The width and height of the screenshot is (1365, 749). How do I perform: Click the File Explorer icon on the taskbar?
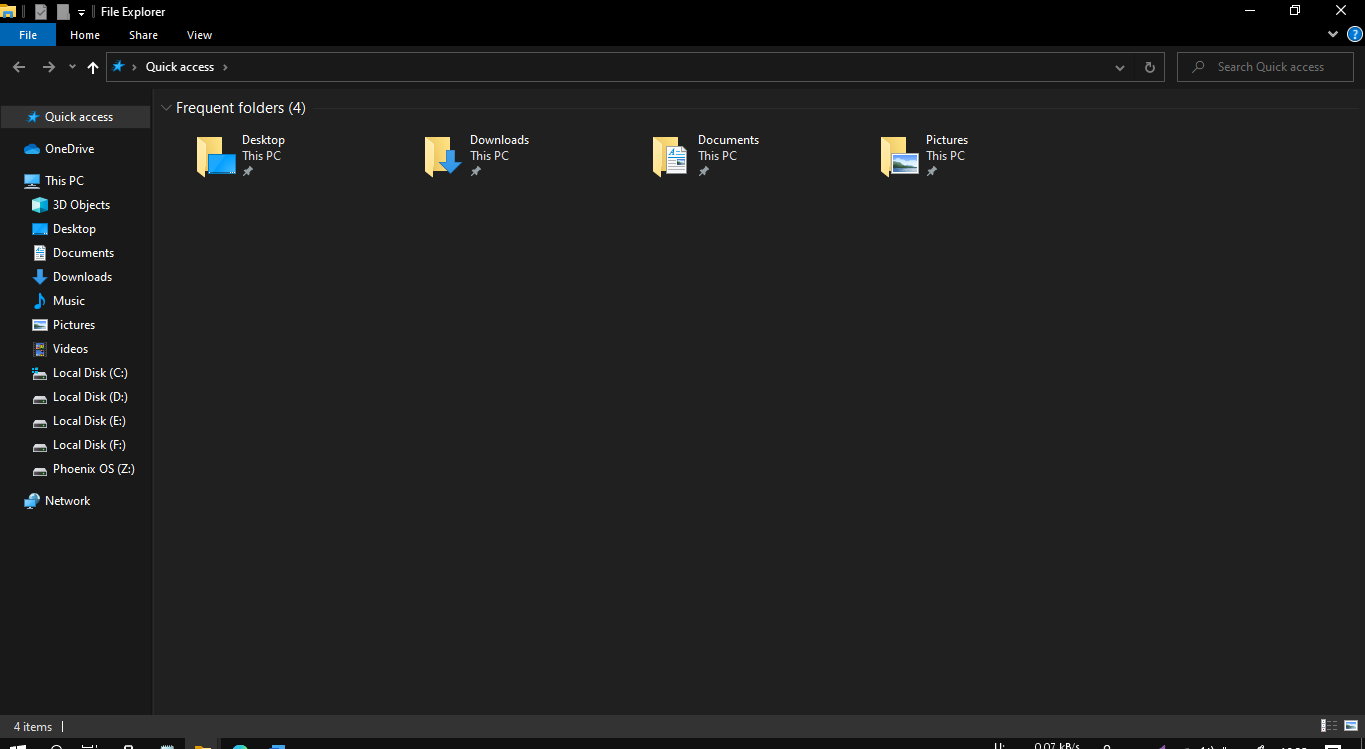click(x=203, y=745)
